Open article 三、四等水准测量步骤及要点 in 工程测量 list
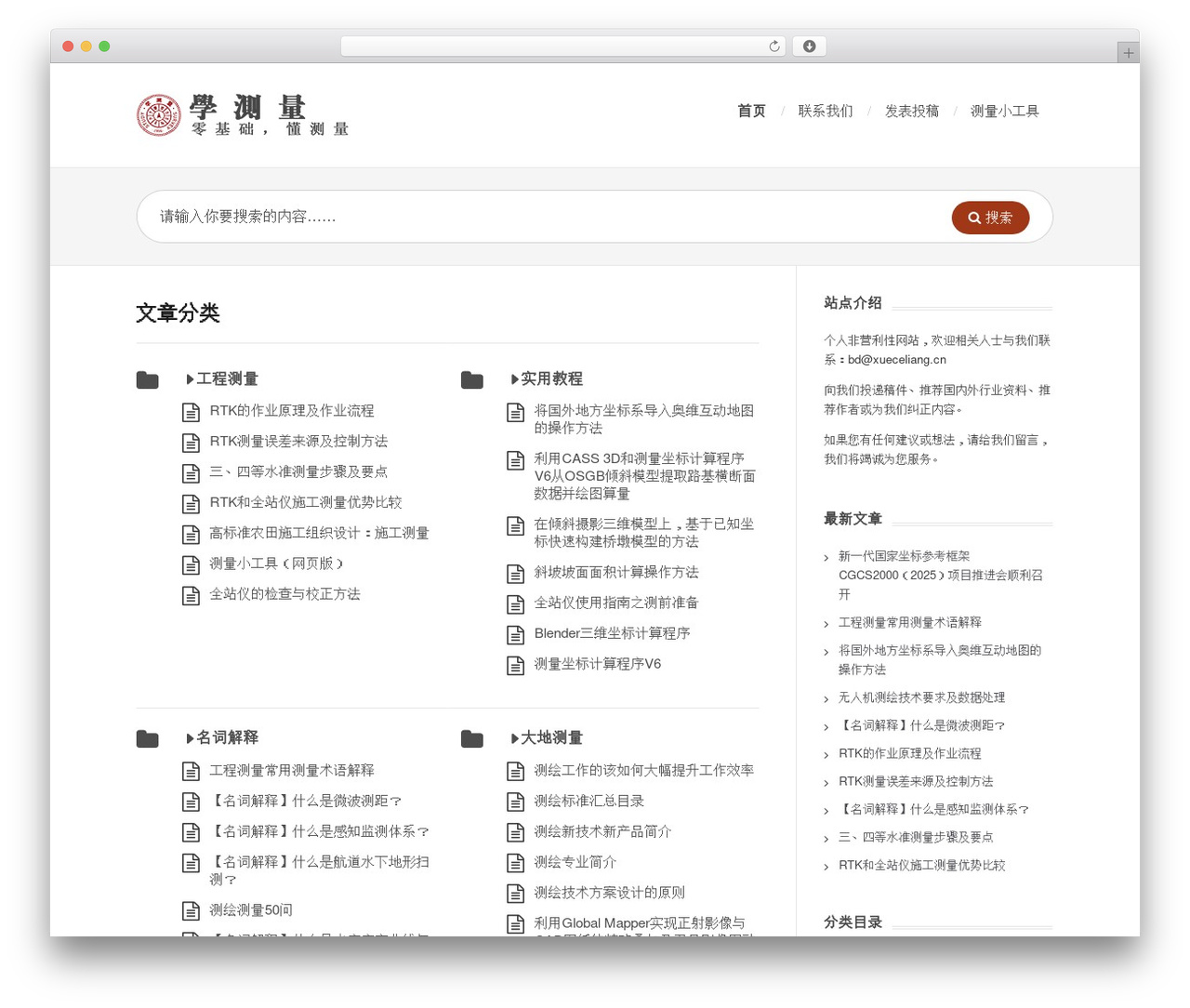This screenshot has width=1190, height=1008. [298, 471]
